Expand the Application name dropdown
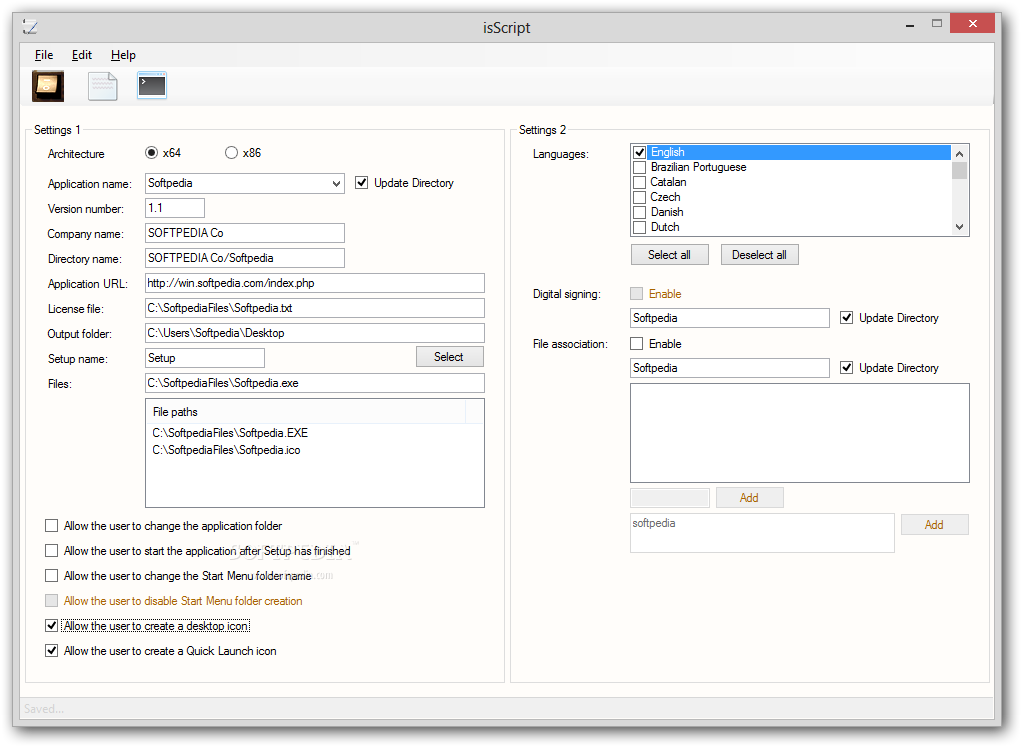This screenshot has height=747, width=1022. (x=336, y=183)
